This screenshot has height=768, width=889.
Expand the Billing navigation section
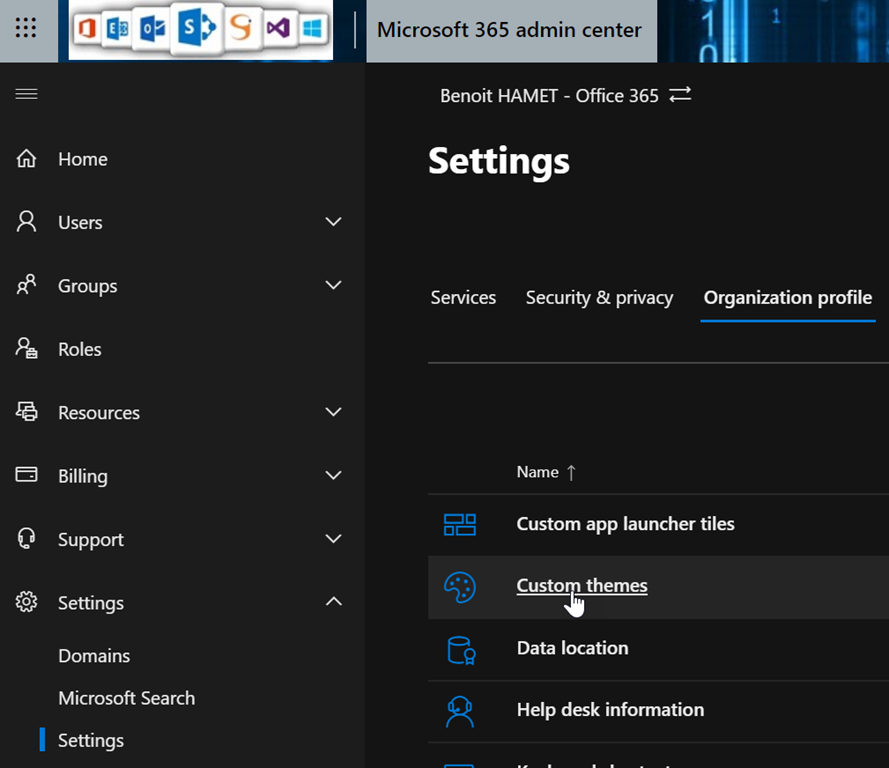coord(334,476)
